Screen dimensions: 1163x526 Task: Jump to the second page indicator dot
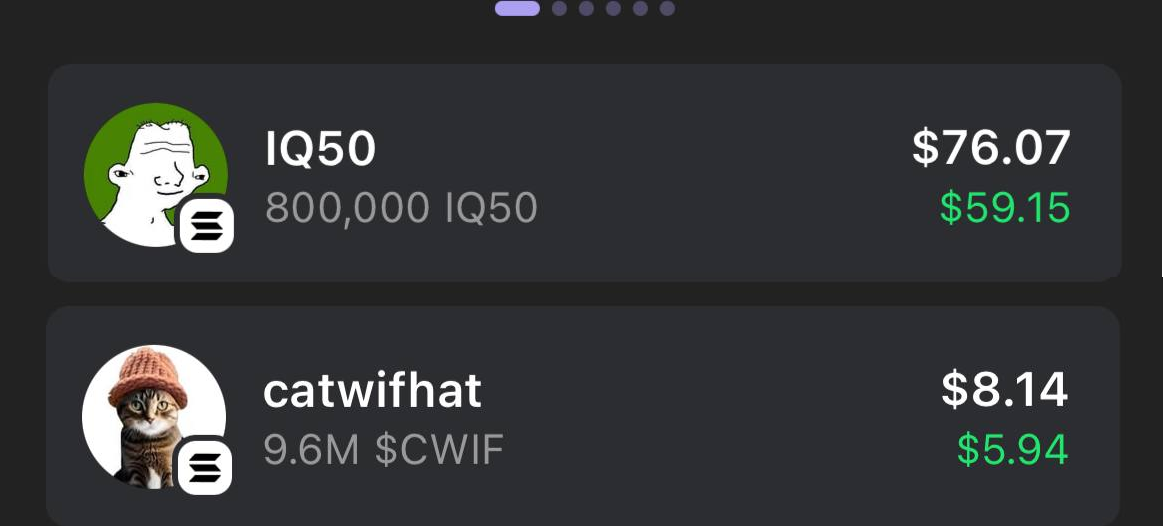click(x=559, y=9)
